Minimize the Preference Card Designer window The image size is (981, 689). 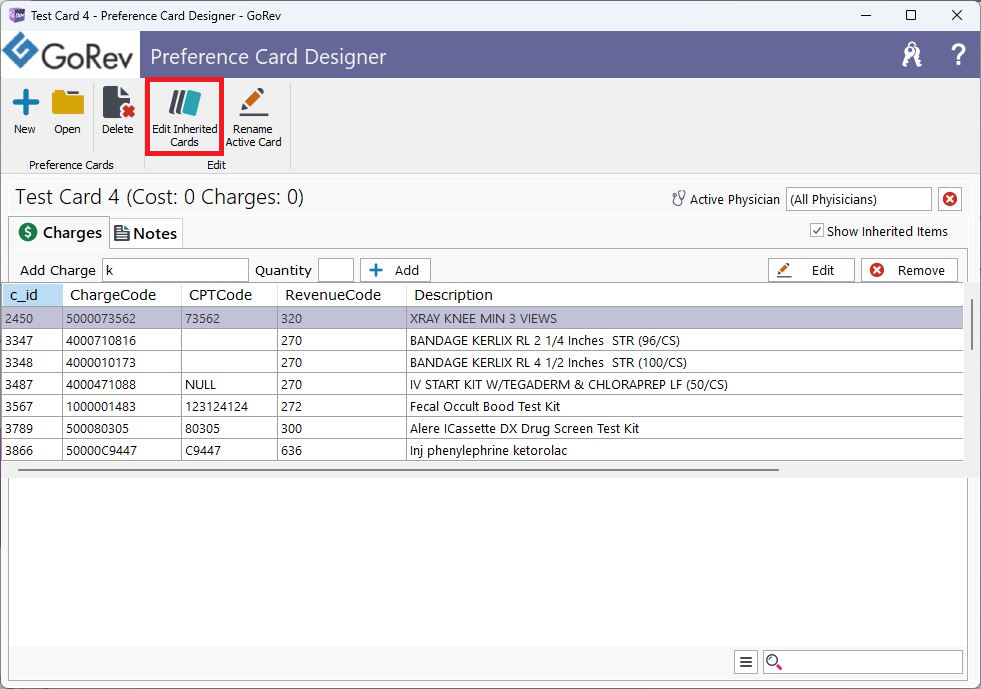click(x=866, y=15)
